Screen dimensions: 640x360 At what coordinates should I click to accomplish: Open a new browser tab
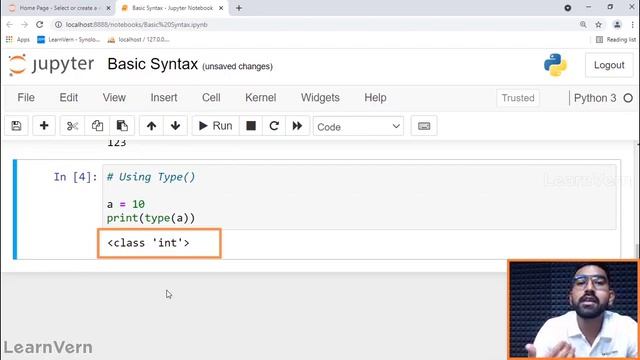[x=239, y=8]
